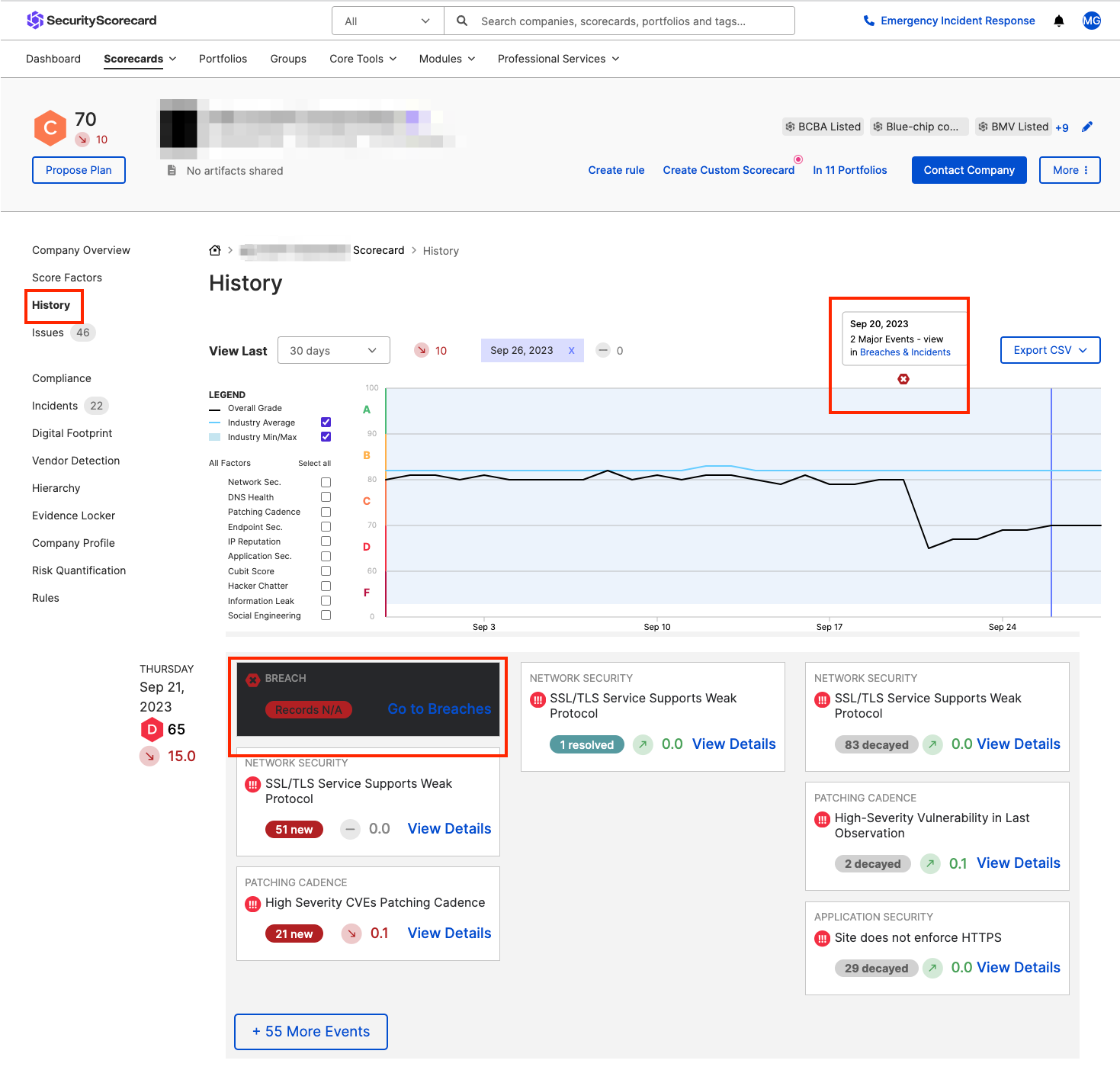
Task: Click the red D grade hexagon
Action: 152,729
